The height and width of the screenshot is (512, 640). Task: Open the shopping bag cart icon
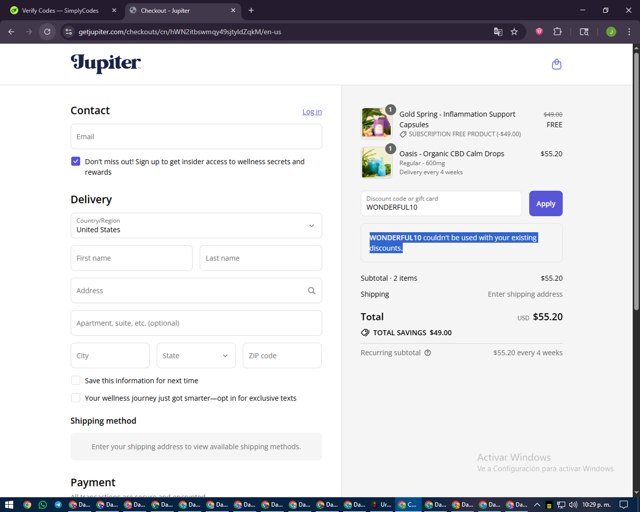[x=556, y=65]
